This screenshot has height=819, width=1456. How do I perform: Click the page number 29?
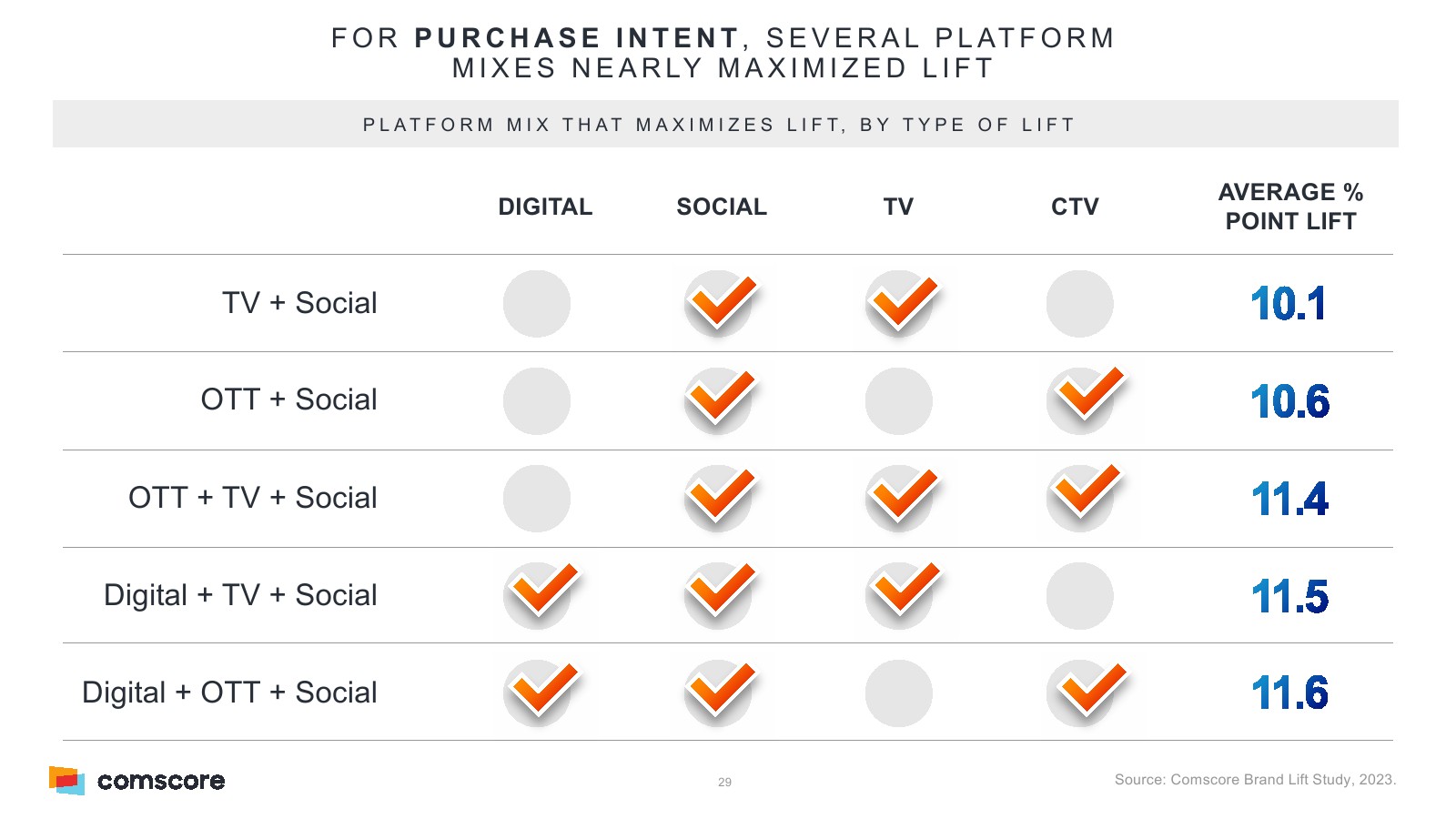tap(724, 782)
